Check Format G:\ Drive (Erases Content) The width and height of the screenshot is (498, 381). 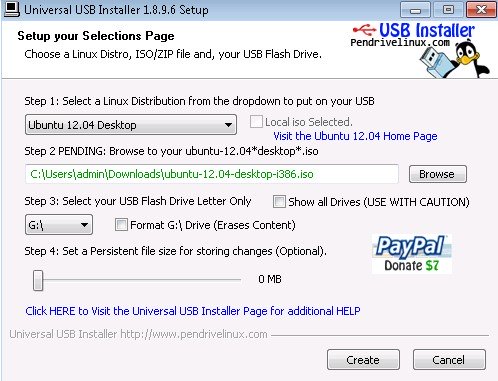pyautogui.click(x=121, y=225)
